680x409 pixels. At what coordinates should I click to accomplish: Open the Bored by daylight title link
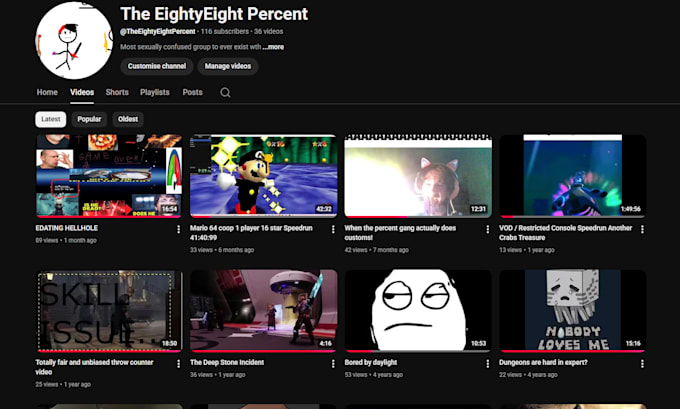(371, 363)
